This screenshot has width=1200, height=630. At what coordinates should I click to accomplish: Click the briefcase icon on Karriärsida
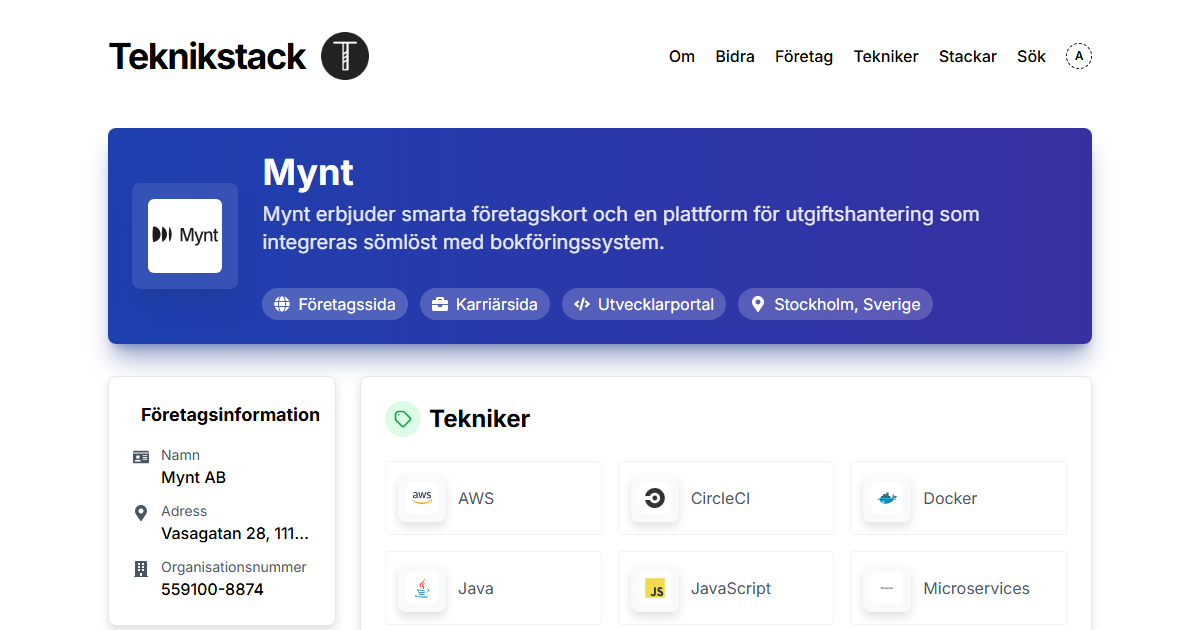[440, 304]
